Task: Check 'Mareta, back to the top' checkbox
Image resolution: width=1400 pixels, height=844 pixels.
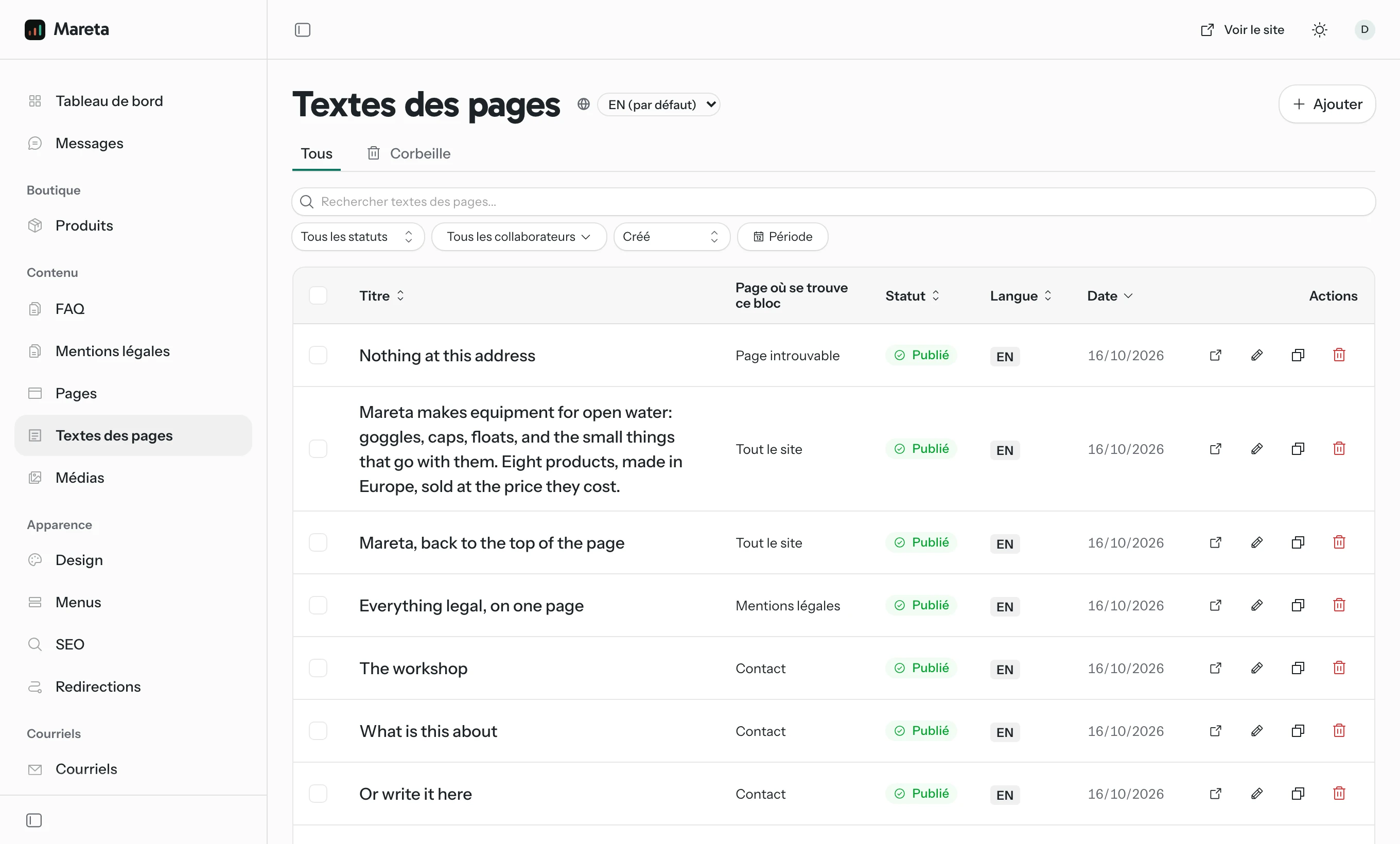Action: tap(318, 543)
